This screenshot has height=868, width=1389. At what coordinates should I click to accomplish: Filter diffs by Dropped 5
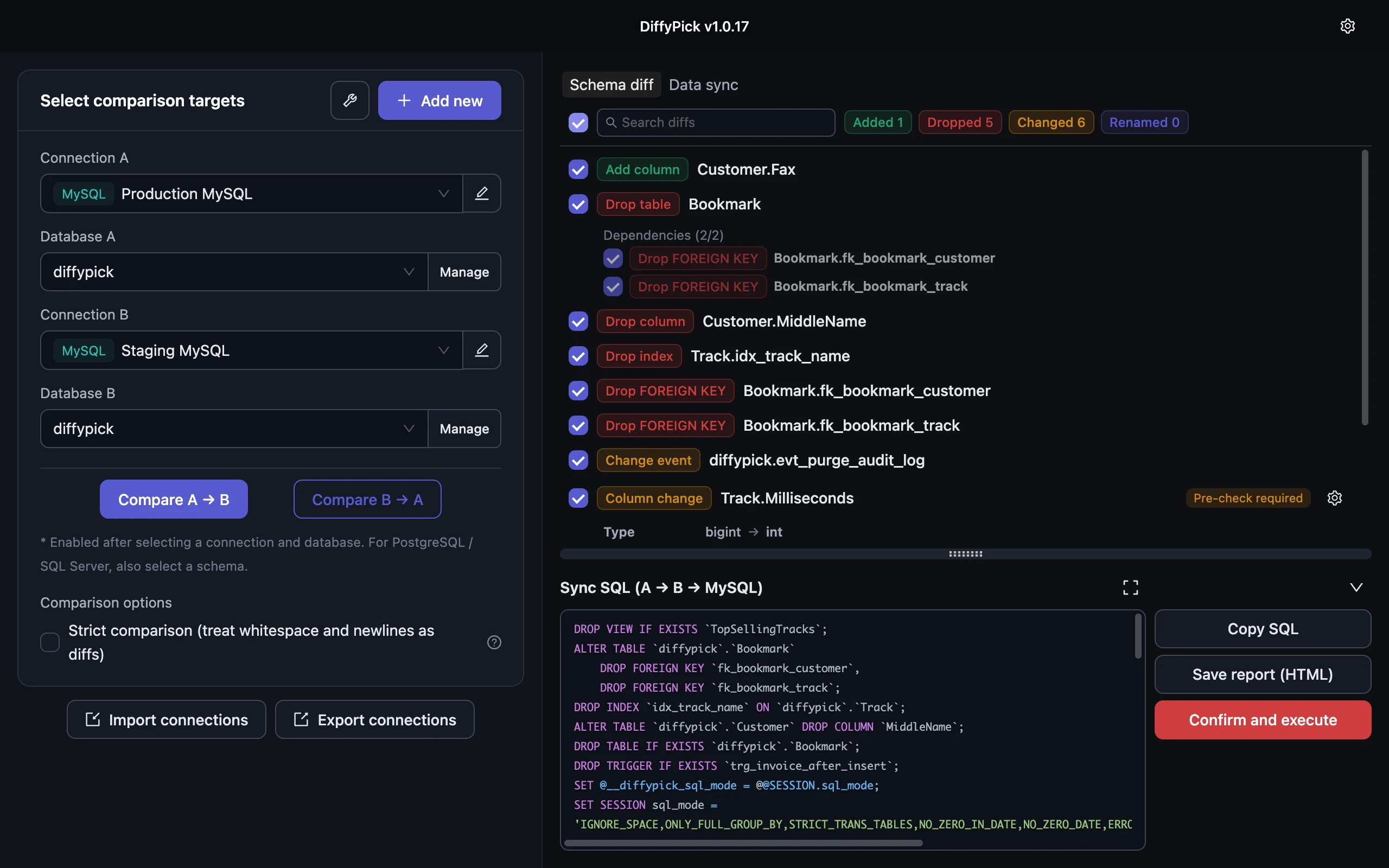click(x=960, y=122)
